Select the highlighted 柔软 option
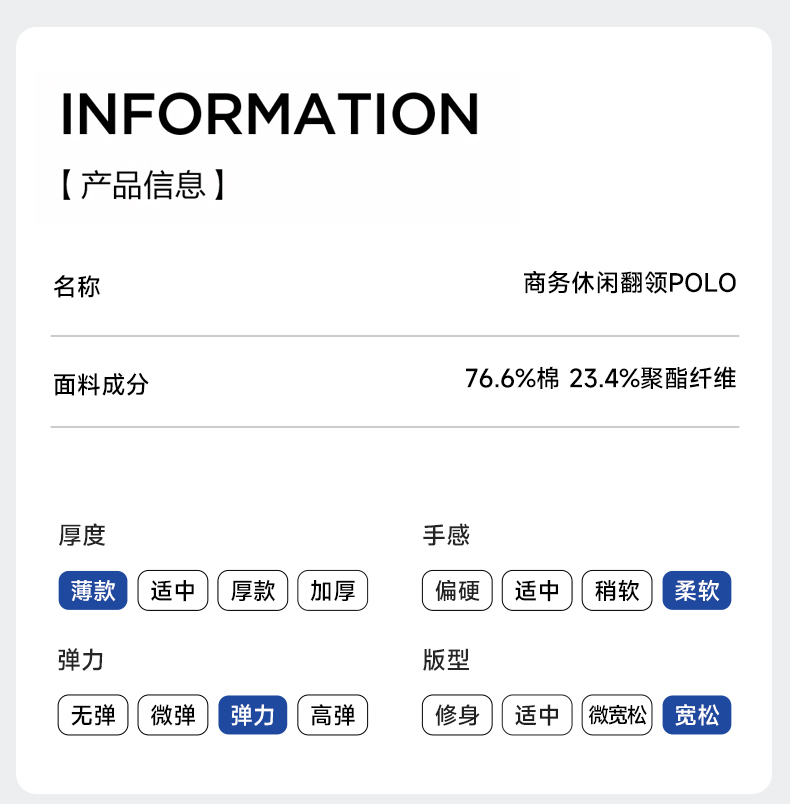 [x=697, y=591]
